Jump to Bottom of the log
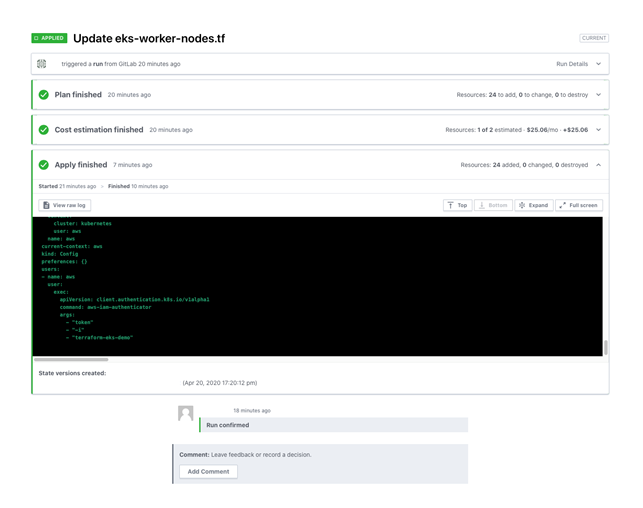Screen dimensions: 643x508 [493, 205]
